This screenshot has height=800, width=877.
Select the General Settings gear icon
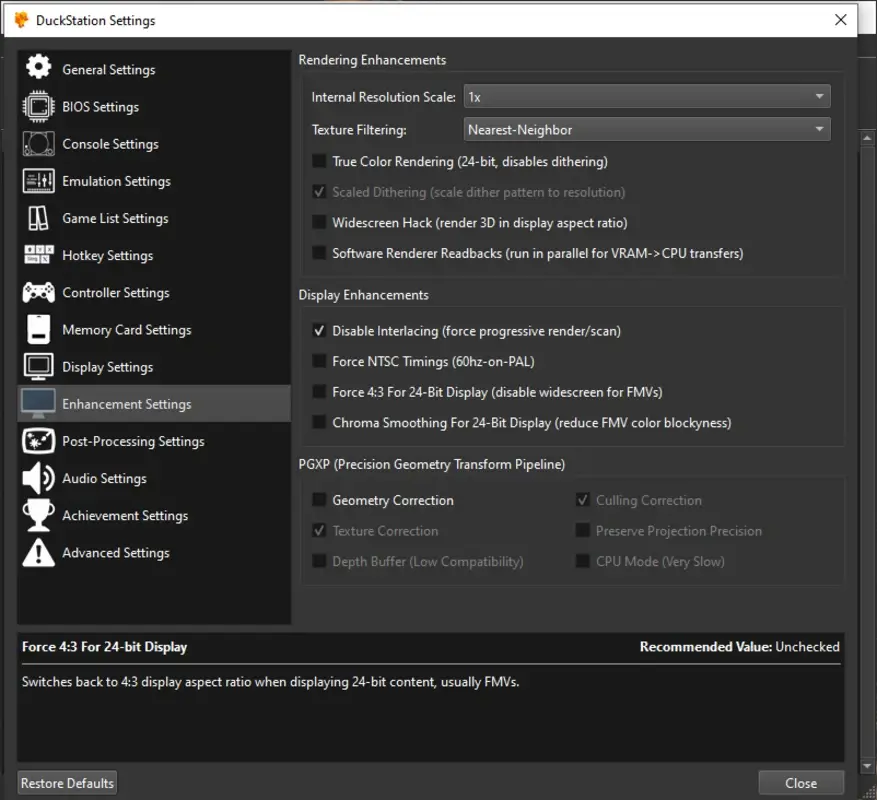pos(38,69)
